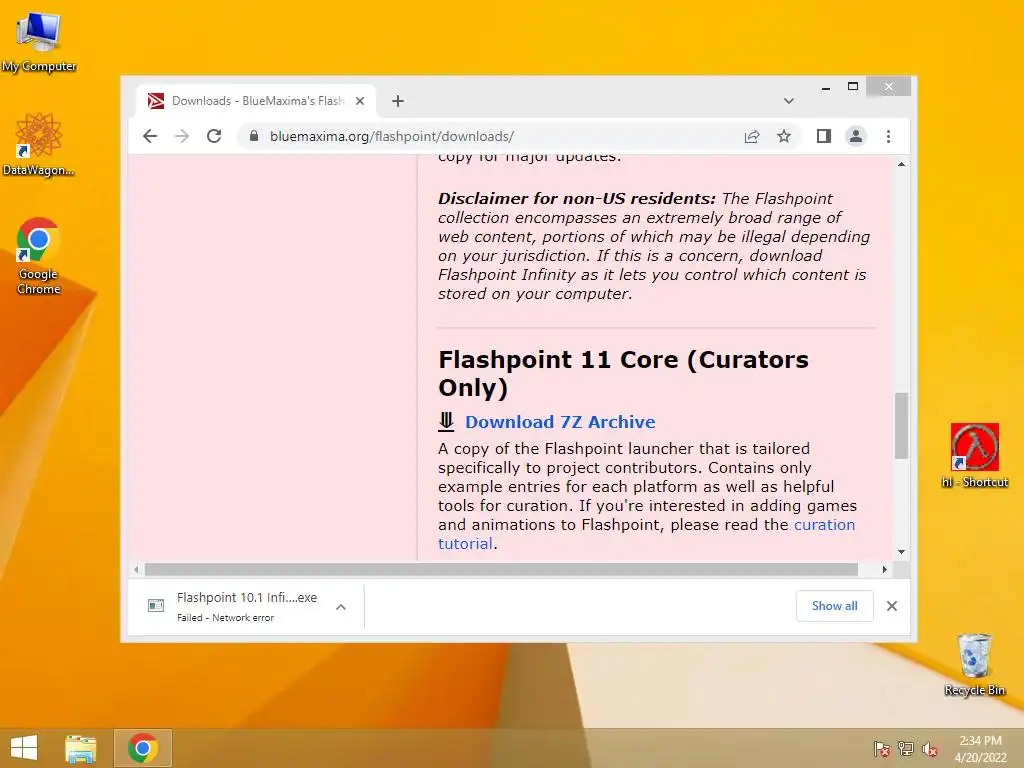Click the Flashpoint exe file icon
Viewport: 1024px width, 768px height.
click(x=156, y=606)
